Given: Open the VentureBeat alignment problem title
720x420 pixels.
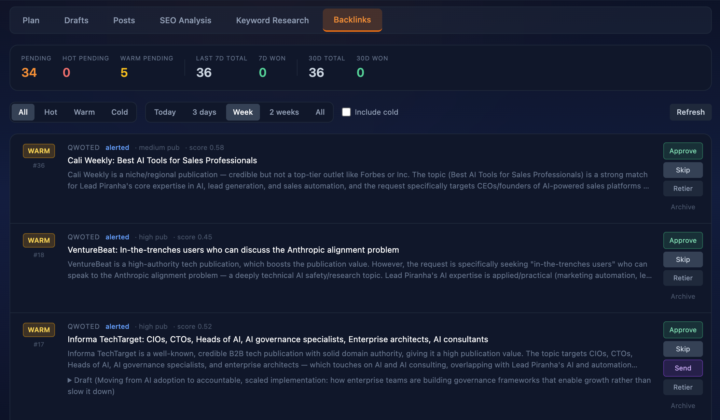Looking at the screenshot, I should pos(233,250).
